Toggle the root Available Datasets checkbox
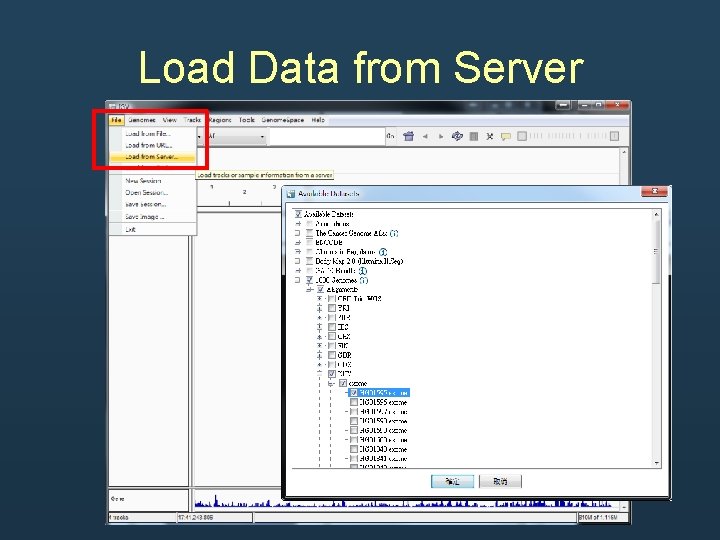 tap(298, 214)
